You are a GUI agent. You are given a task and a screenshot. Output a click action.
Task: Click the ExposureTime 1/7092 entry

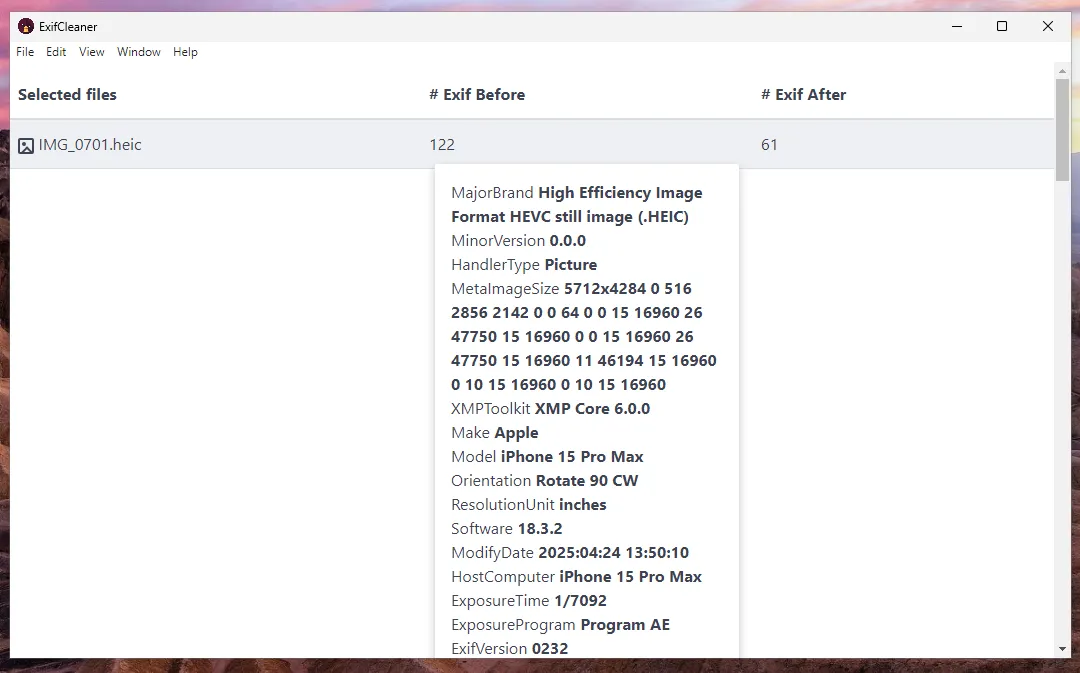(529, 601)
